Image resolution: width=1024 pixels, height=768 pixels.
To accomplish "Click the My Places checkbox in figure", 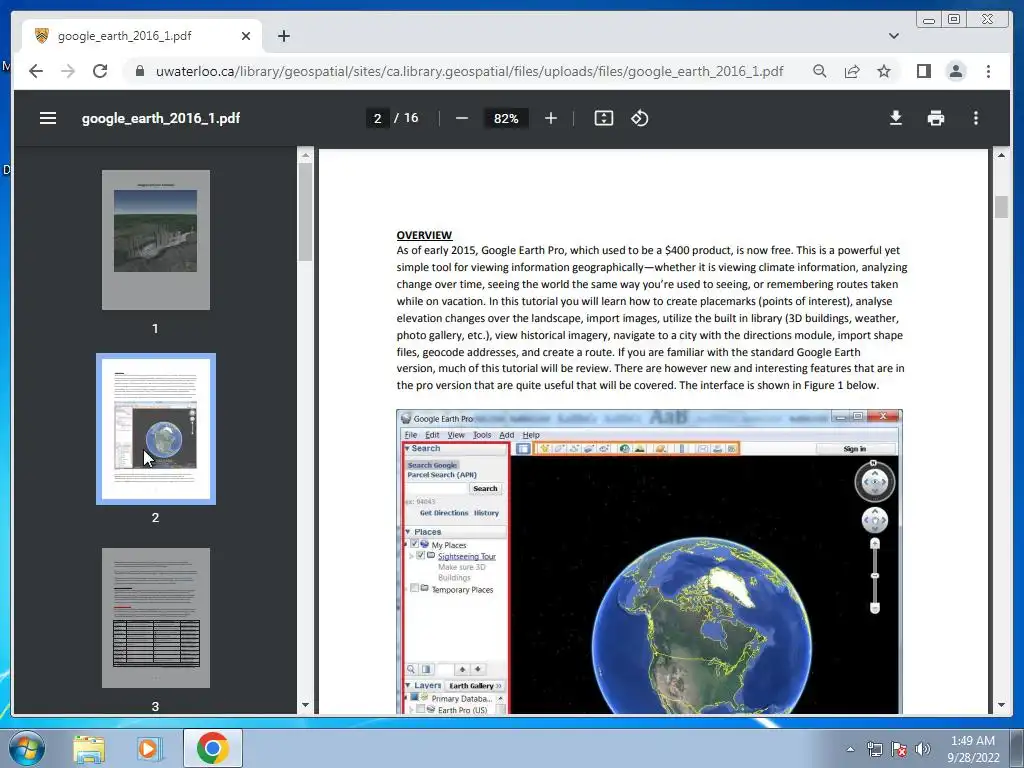I will click(414, 544).
